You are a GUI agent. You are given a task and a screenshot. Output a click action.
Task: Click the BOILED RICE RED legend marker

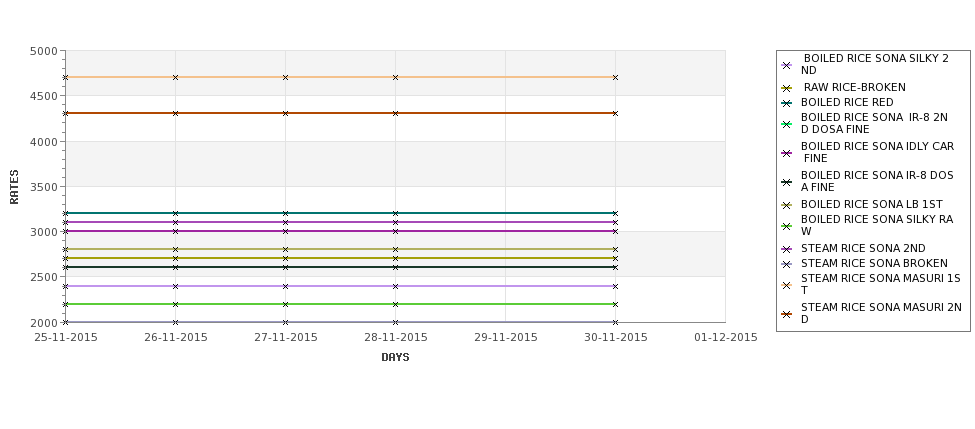pyautogui.click(x=787, y=104)
